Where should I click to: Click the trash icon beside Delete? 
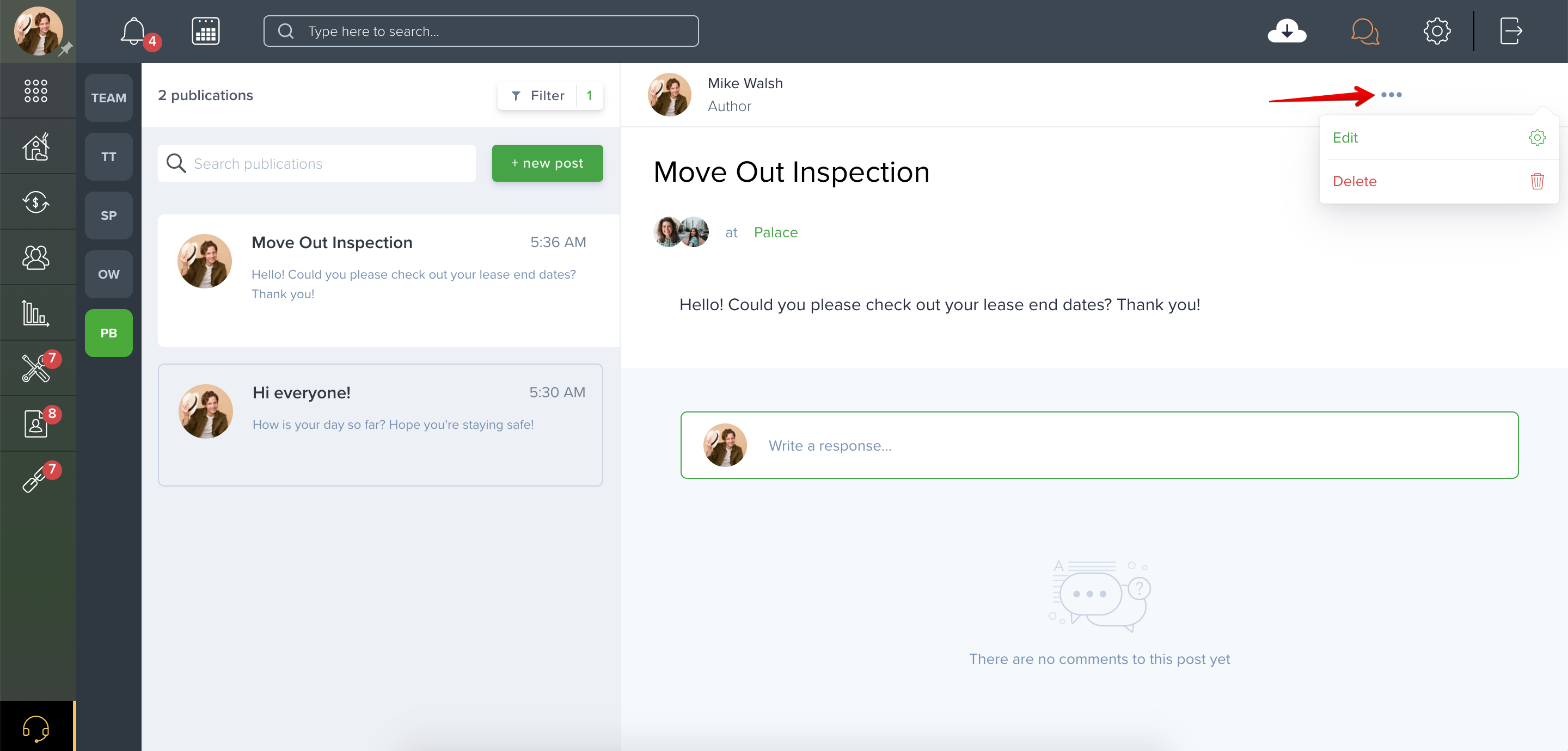click(1537, 181)
